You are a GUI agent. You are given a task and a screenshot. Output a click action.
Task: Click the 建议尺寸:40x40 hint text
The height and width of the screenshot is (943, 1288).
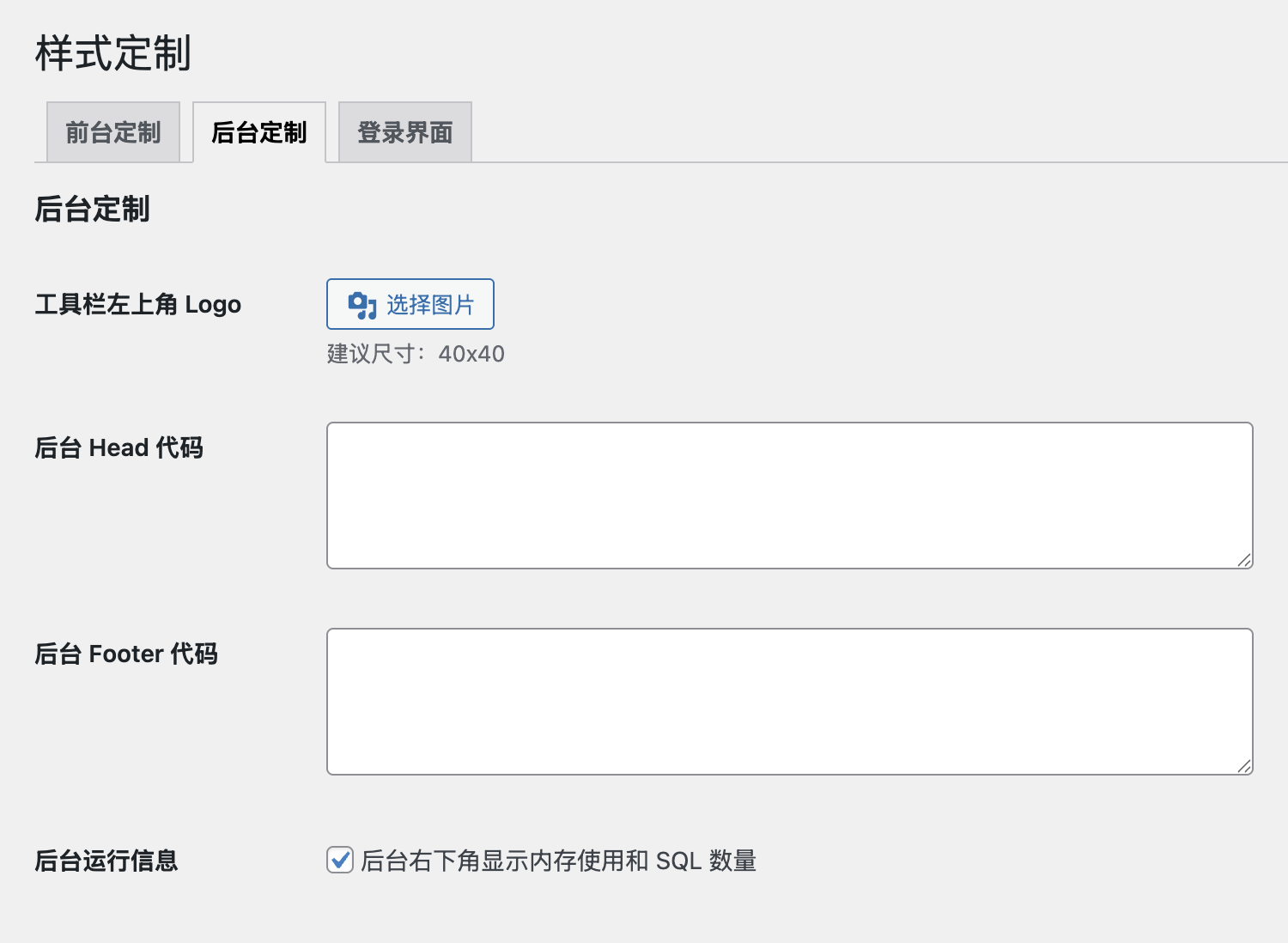416,354
